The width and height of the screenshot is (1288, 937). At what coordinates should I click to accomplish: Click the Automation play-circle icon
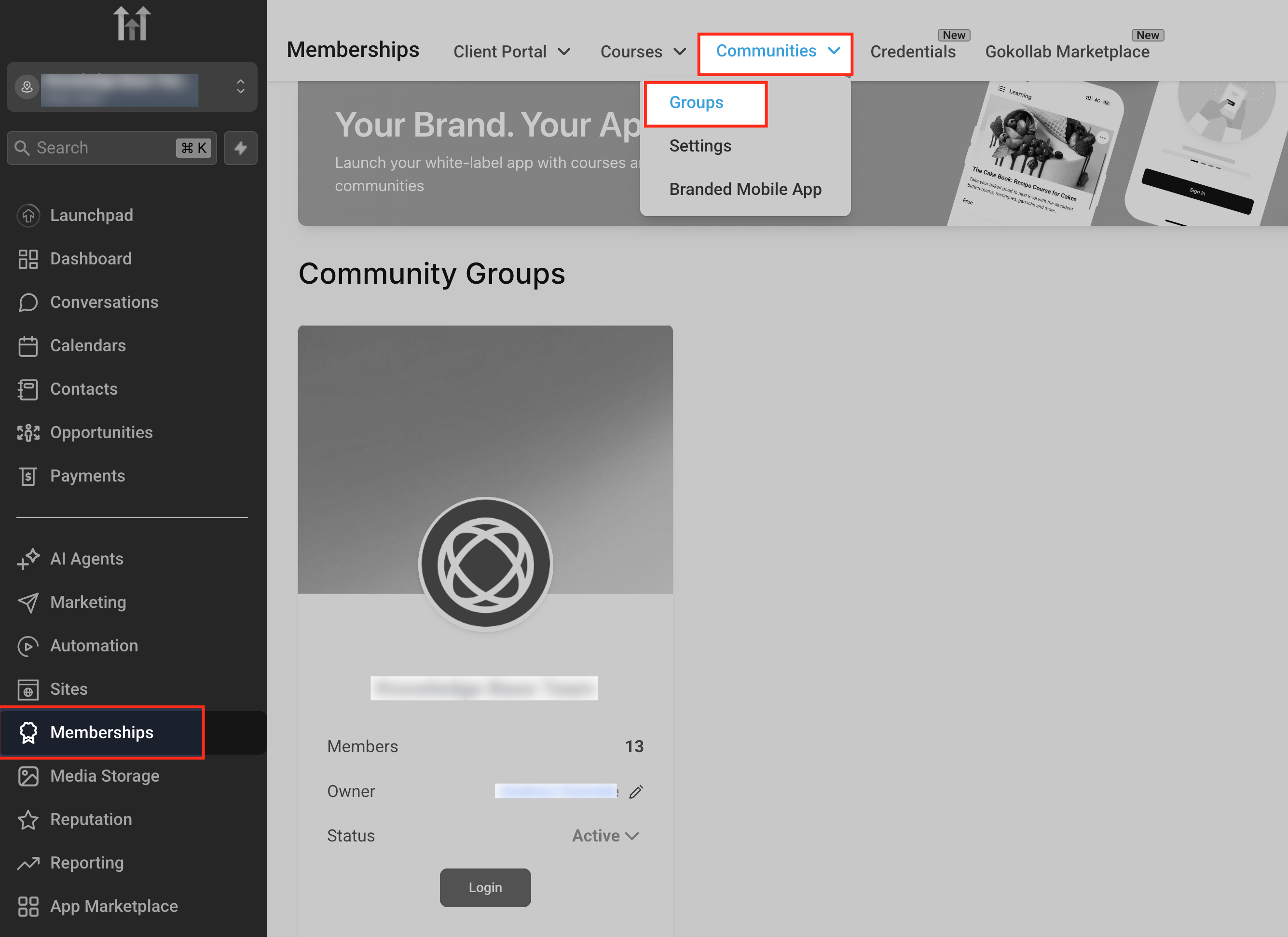[x=28, y=646]
